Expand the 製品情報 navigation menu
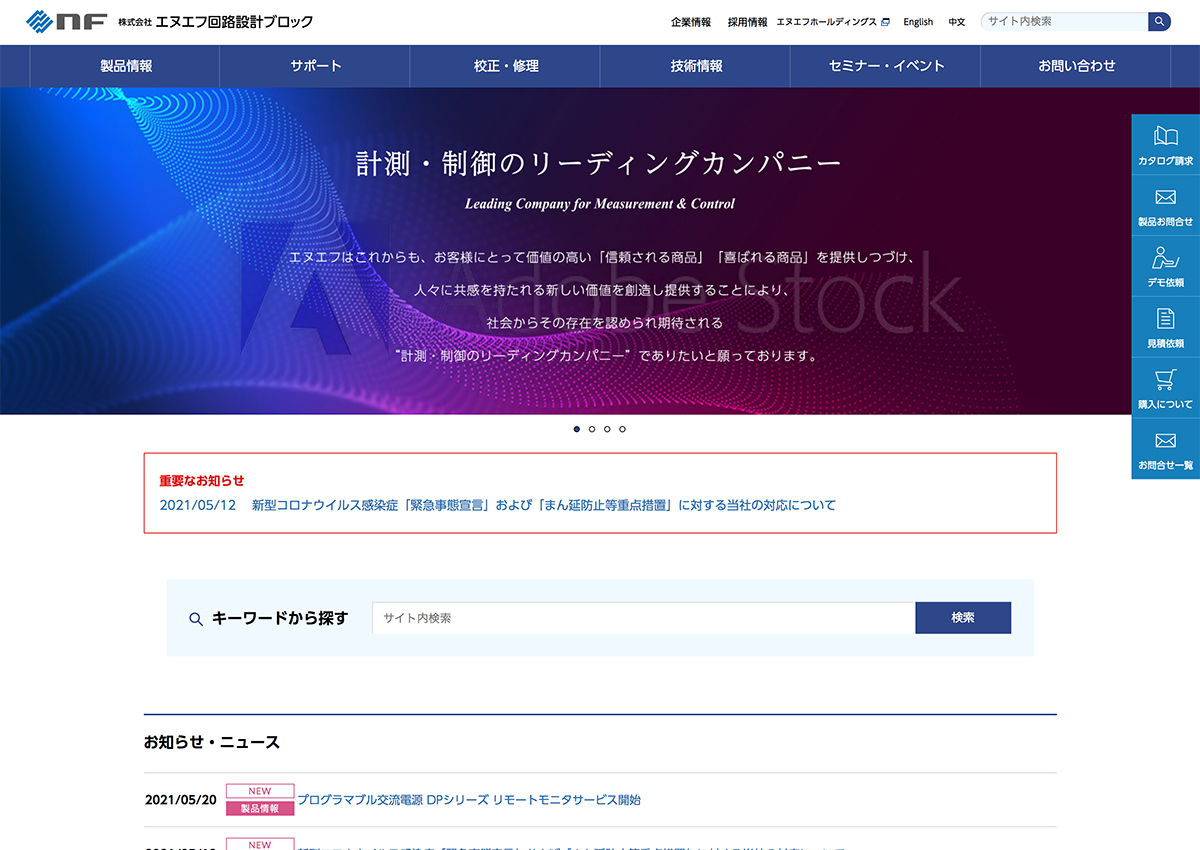Screen dimensions: 1200x850 click(126, 66)
